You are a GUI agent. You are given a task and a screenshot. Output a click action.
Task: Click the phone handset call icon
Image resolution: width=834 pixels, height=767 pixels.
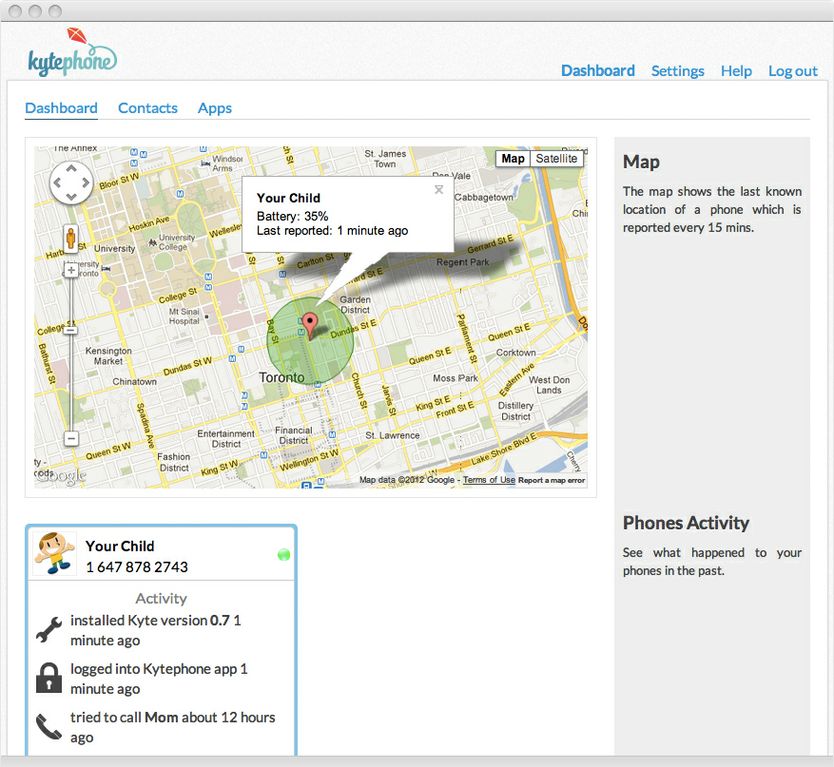pyautogui.click(x=49, y=726)
